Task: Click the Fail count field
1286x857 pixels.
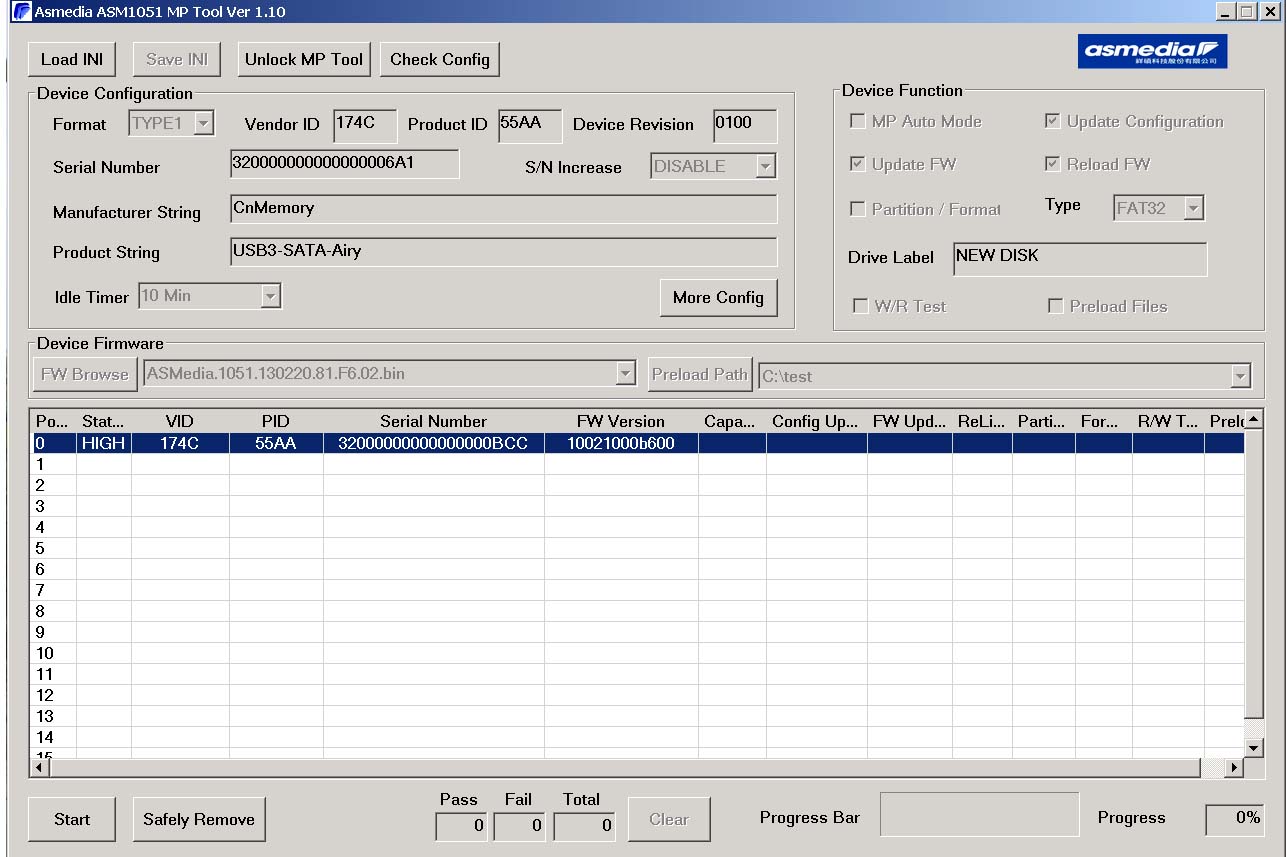Action: coord(520,826)
